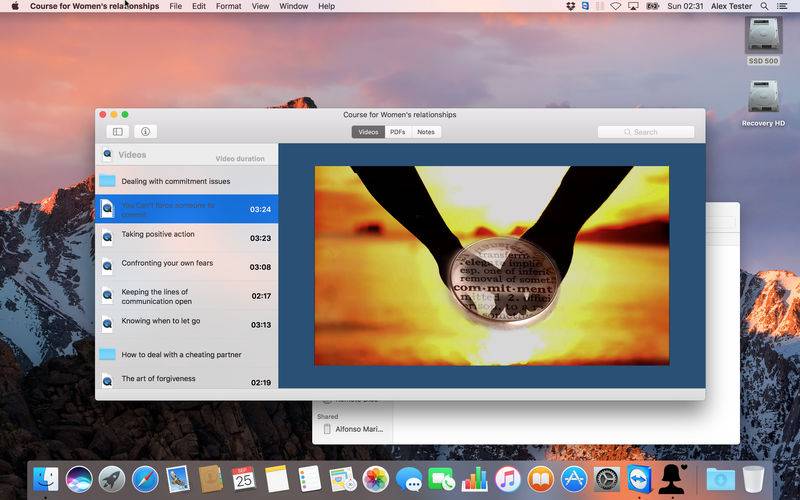Open FaceTime from the Dock
Screen dimensions: 800x500
(x=442, y=480)
